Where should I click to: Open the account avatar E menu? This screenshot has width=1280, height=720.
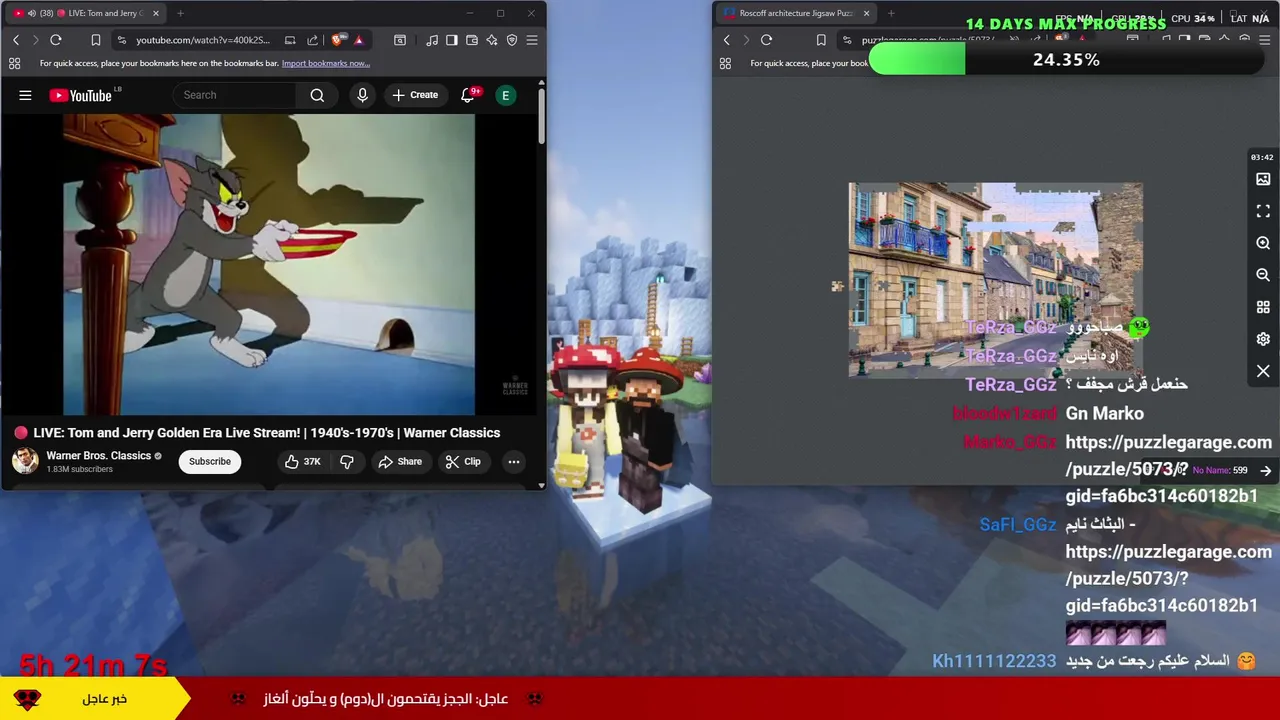(506, 95)
